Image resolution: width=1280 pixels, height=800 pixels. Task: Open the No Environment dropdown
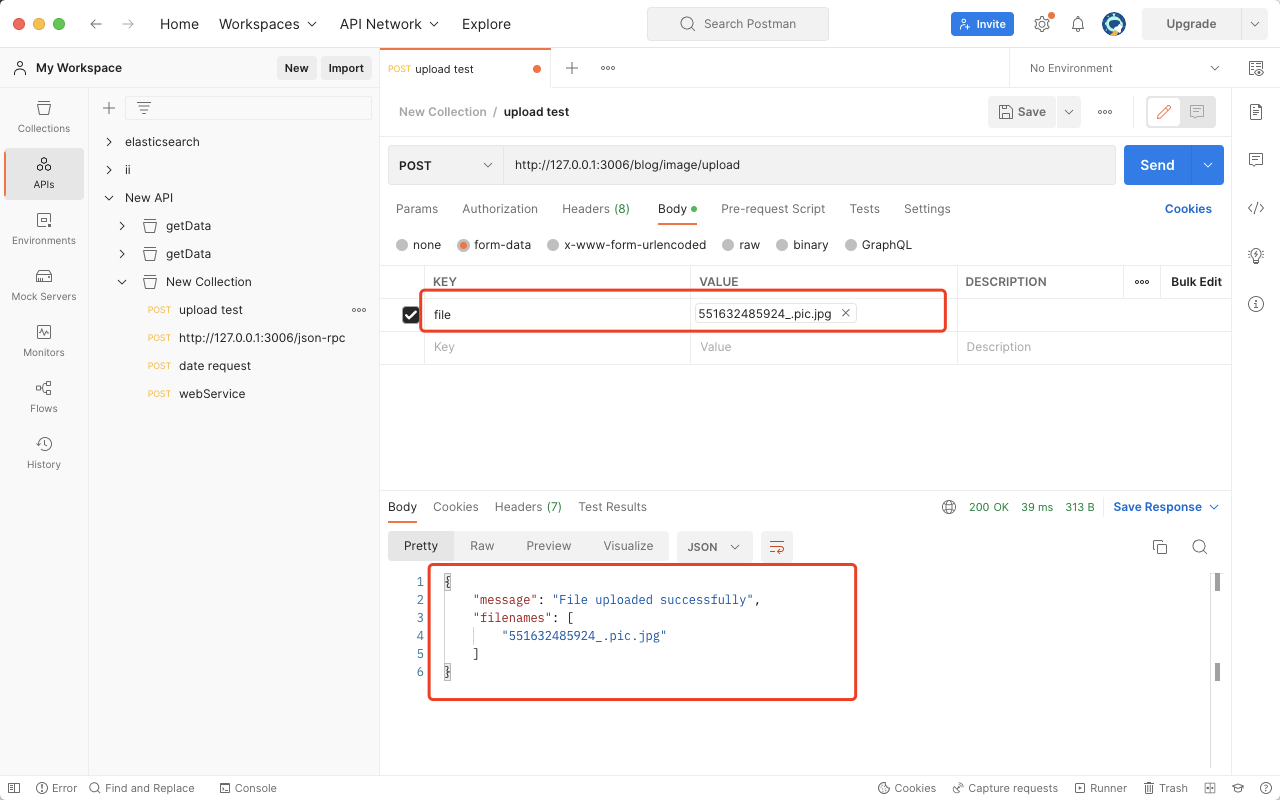coord(1124,68)
